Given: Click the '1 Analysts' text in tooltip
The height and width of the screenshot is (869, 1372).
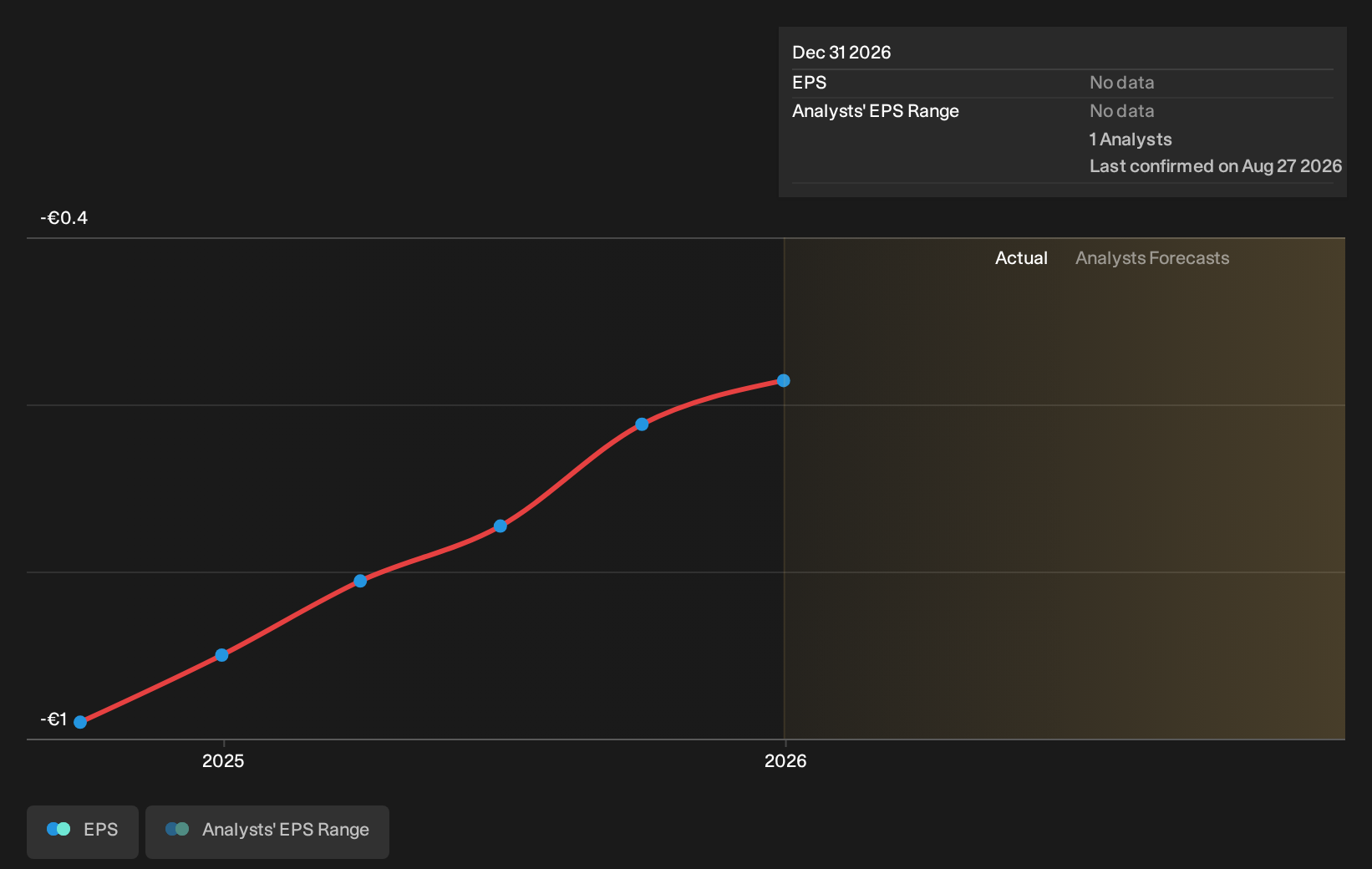Looking at the screenshot, I should click(1131, 140).
